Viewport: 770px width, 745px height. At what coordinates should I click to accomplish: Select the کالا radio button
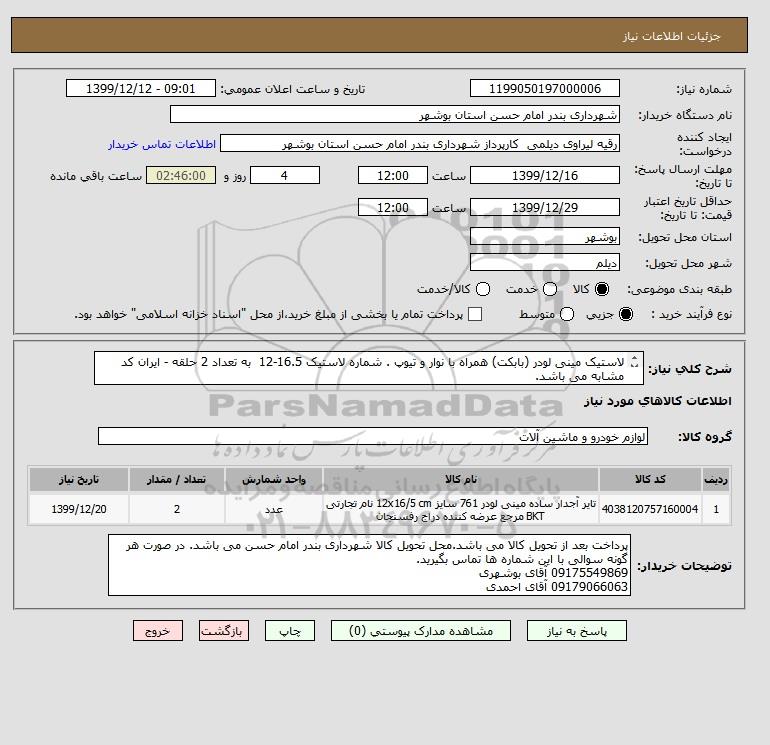pos(602,289)
